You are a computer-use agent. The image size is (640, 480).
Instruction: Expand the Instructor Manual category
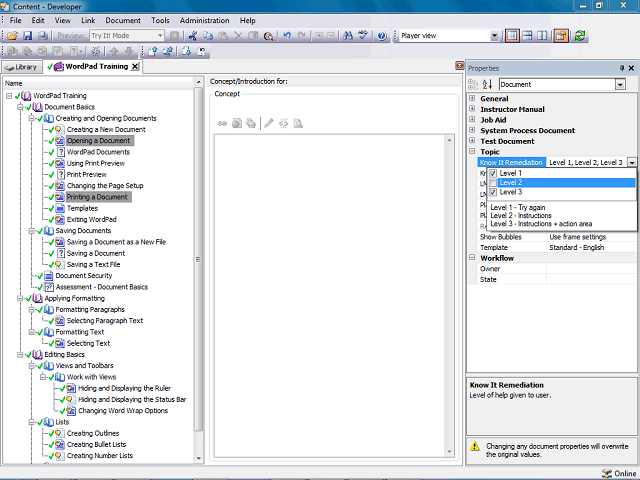click(x=472, y=109)
